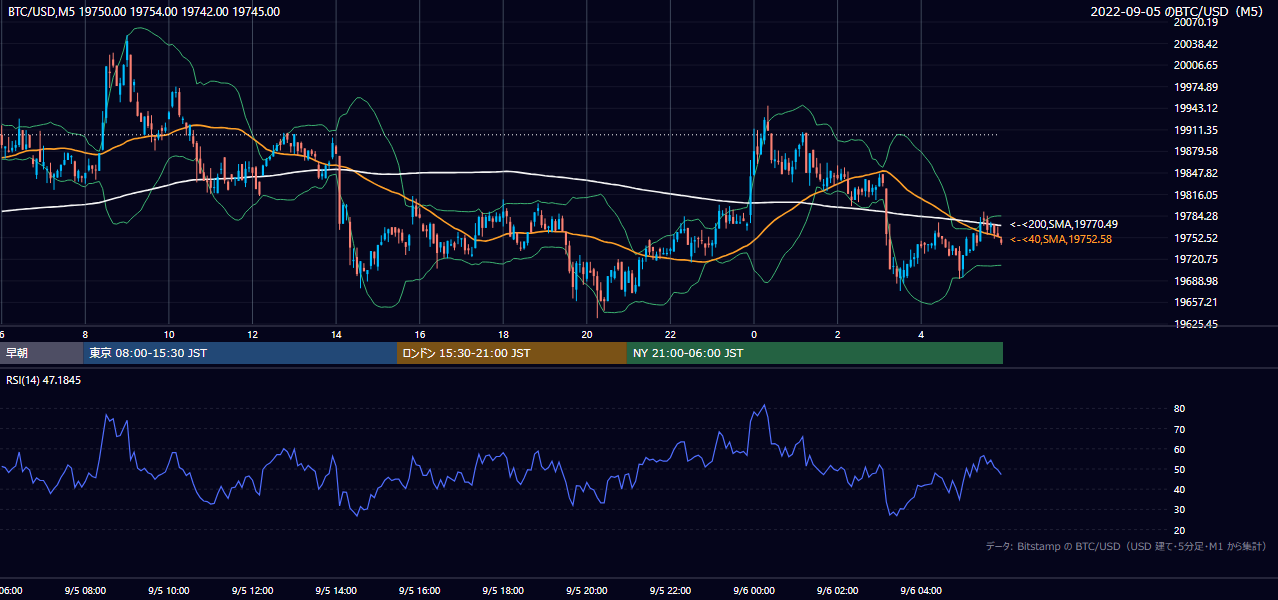The width and height of the screenshot is (1278, 600).
Task: Select the 早朝 session band
Action: [x=41, y=353]
